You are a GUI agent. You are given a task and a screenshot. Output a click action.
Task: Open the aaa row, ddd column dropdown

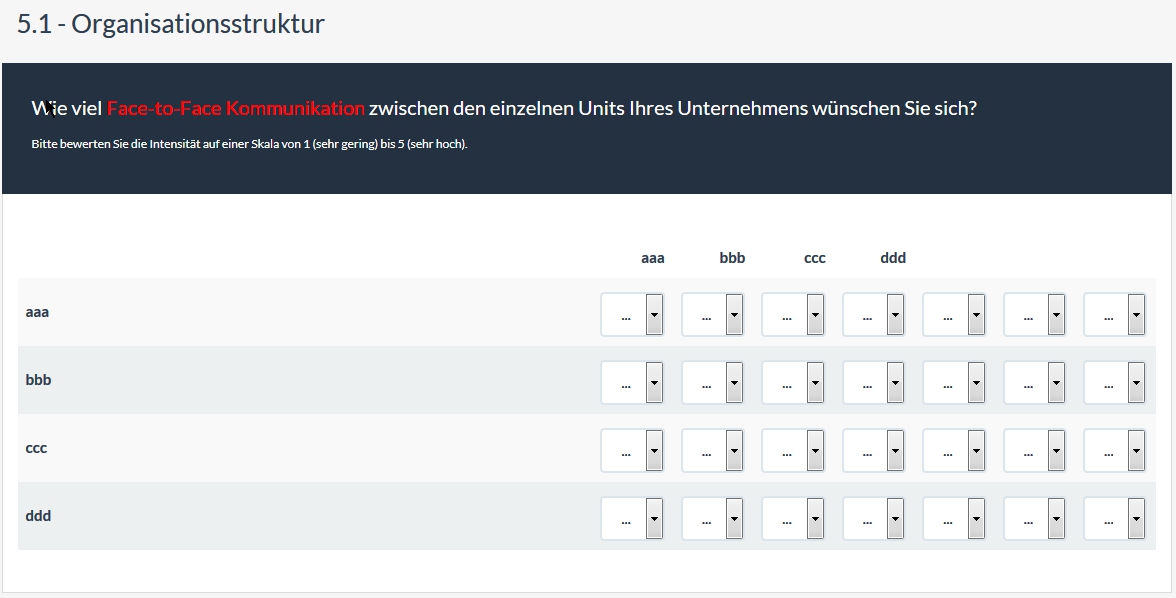coord(873,314)
